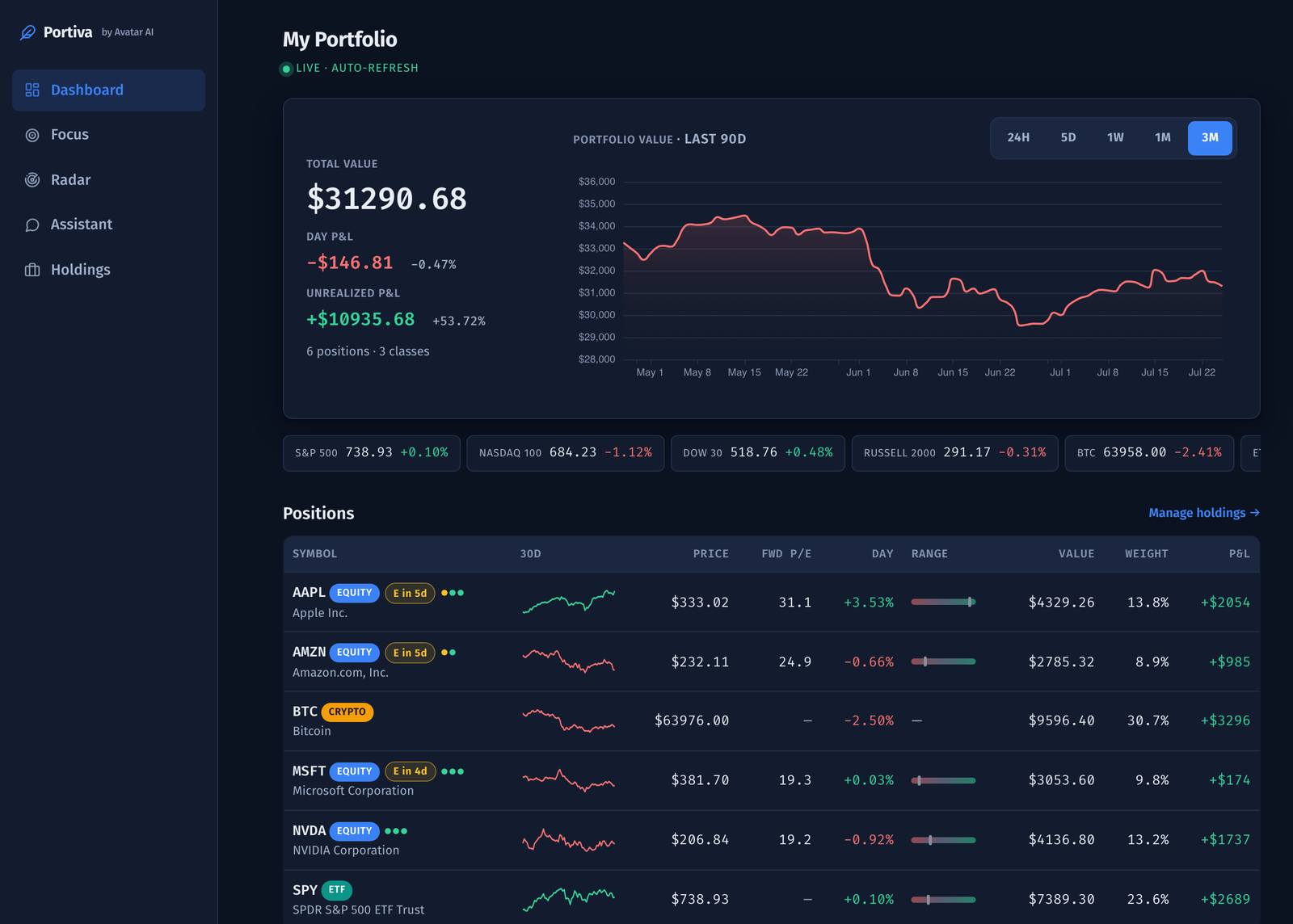Click the AMZN day range bar

click(x=943, y=661)
